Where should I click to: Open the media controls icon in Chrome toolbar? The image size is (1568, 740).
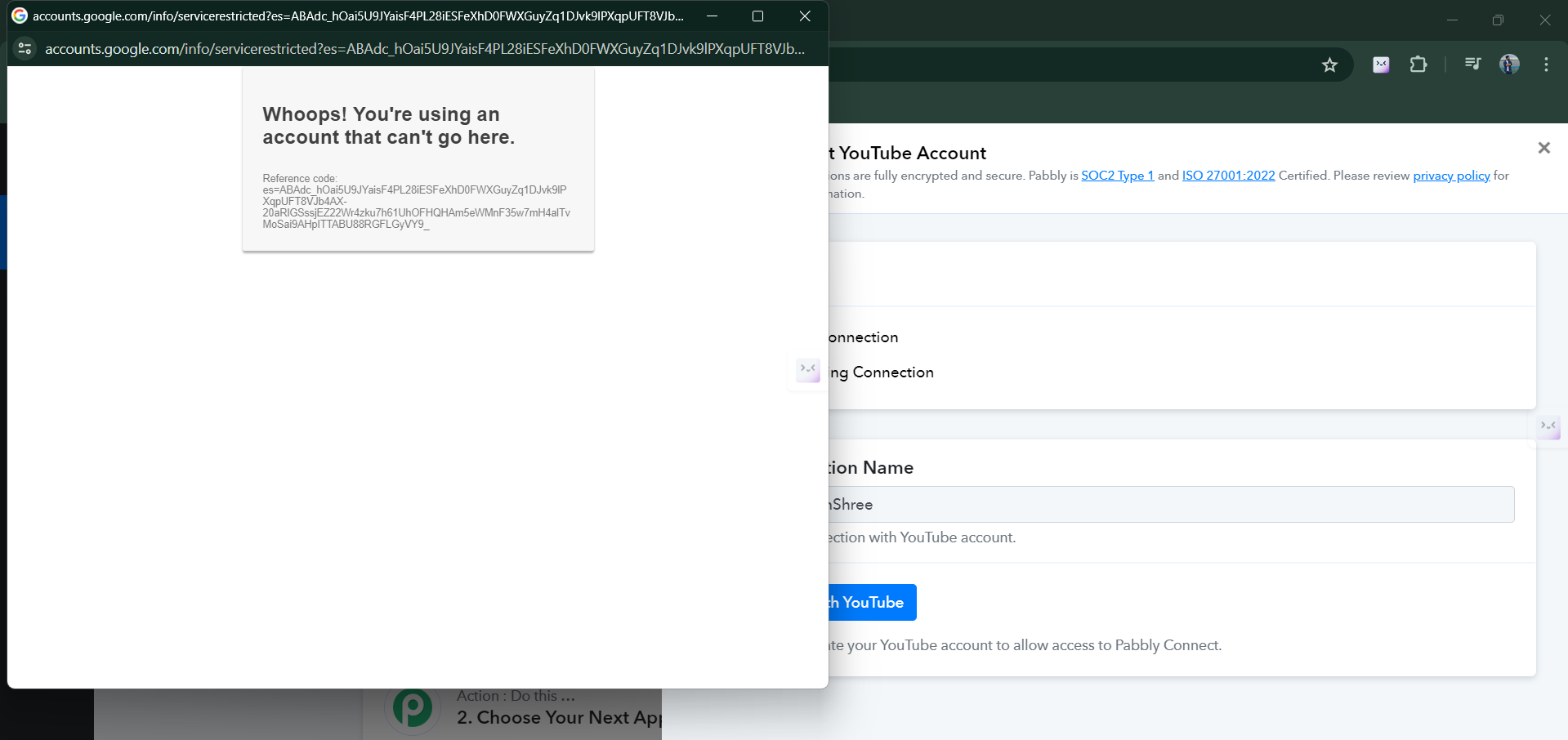click(x=1472, y=64)
